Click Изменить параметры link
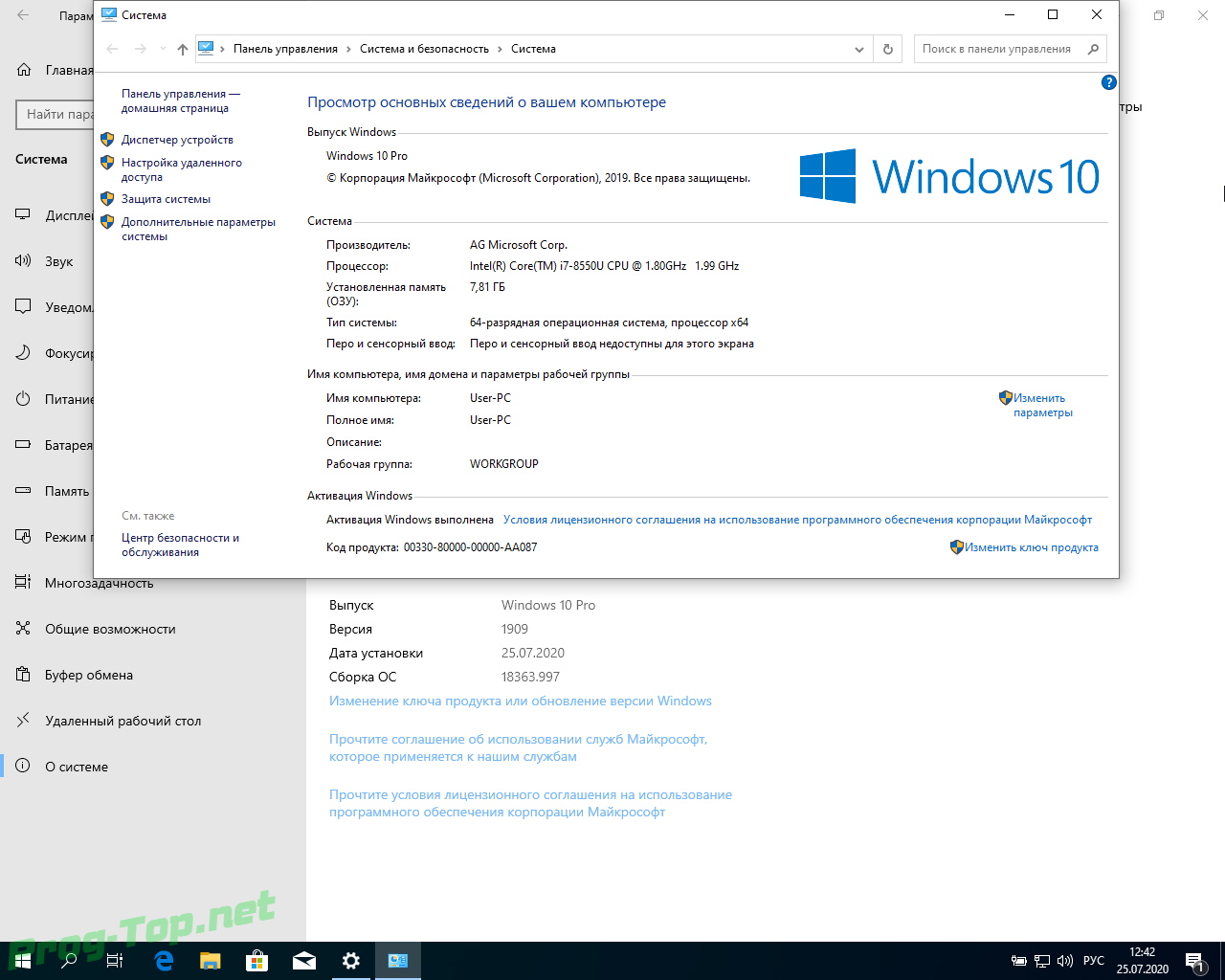 click(x=1043, y=405)
